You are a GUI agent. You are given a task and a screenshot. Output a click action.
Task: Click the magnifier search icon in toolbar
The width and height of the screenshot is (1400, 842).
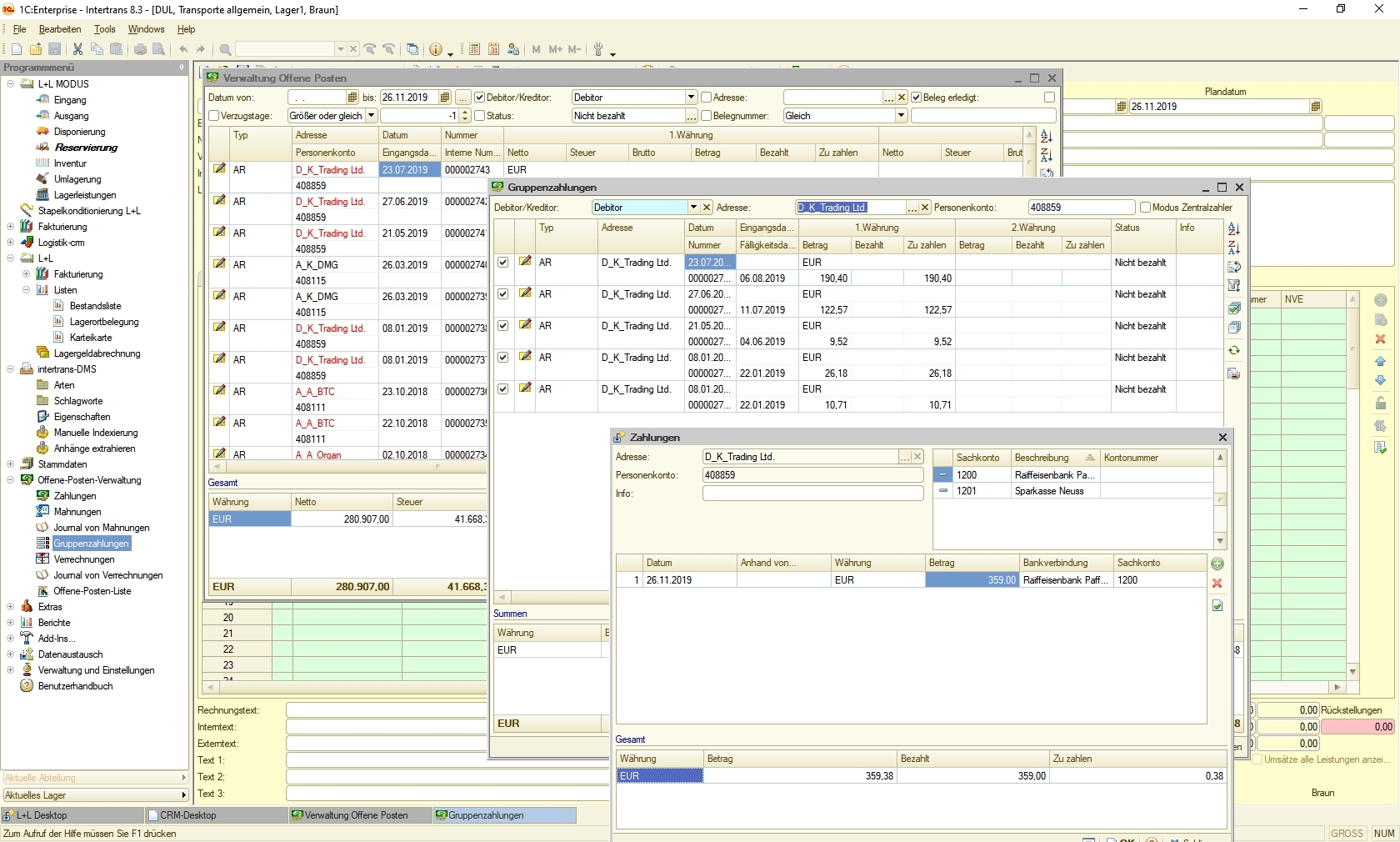pos(225,50)
